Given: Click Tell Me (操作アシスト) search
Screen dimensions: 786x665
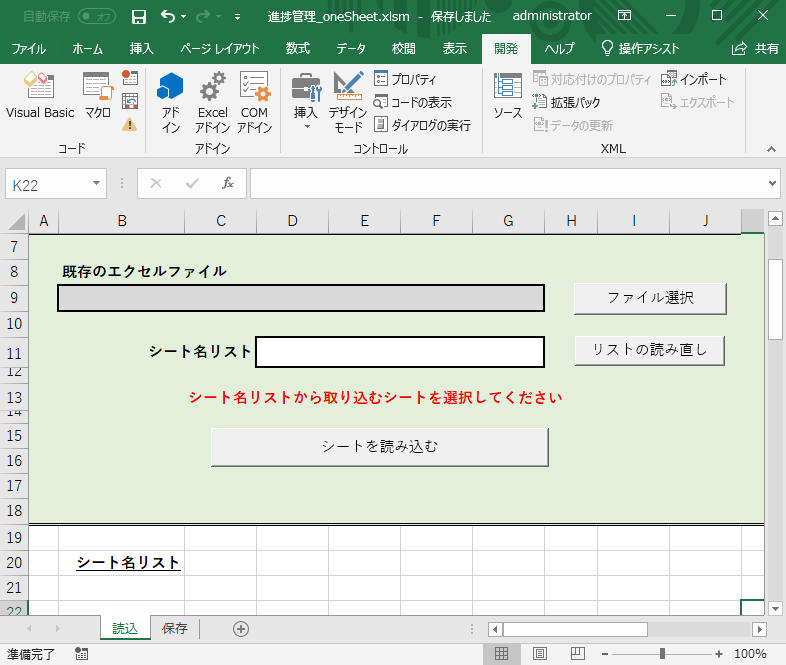Looking at the screenshot, I should point(640,49).
